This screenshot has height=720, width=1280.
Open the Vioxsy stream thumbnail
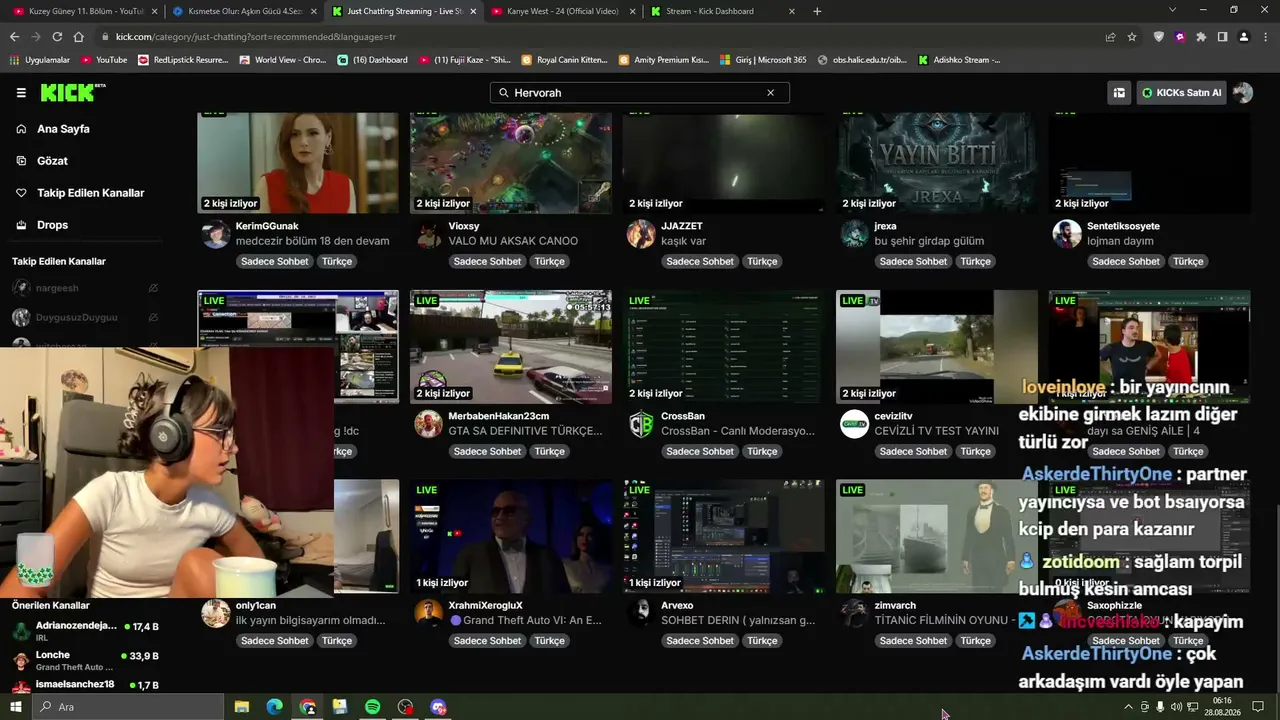(511, 163)
